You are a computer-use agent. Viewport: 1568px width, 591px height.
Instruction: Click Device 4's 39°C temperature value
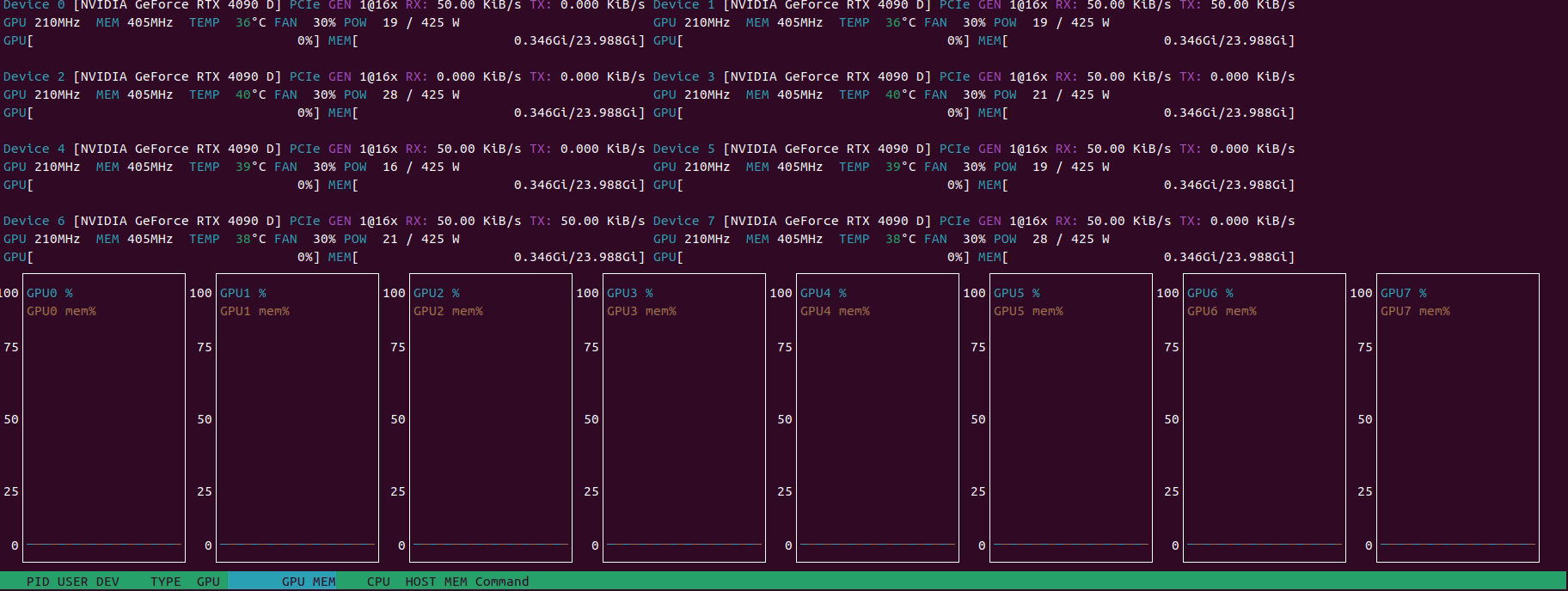pyautogui.click(x=251, y=167)
